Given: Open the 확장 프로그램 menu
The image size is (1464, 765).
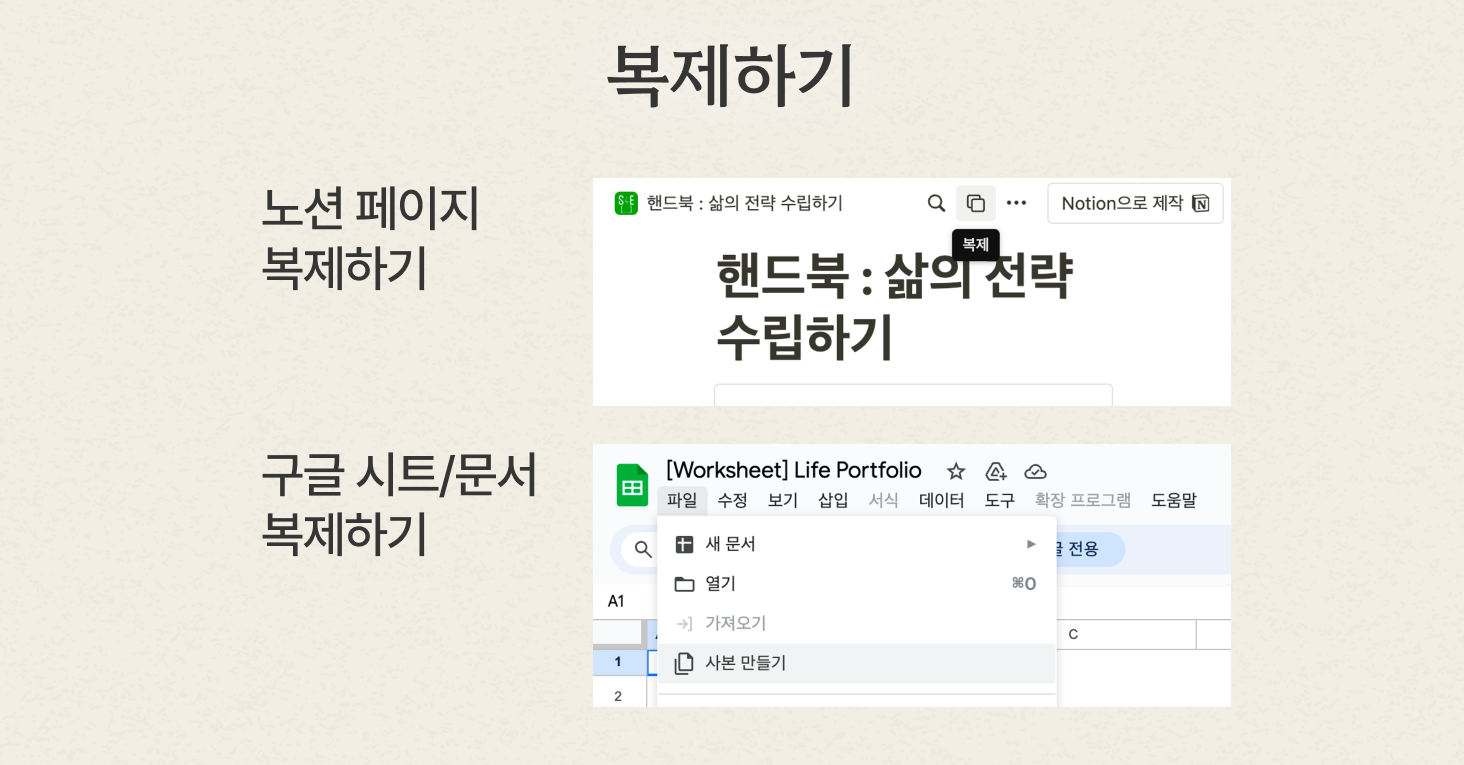Looking at the screenshot, I should click(1082, 500).
